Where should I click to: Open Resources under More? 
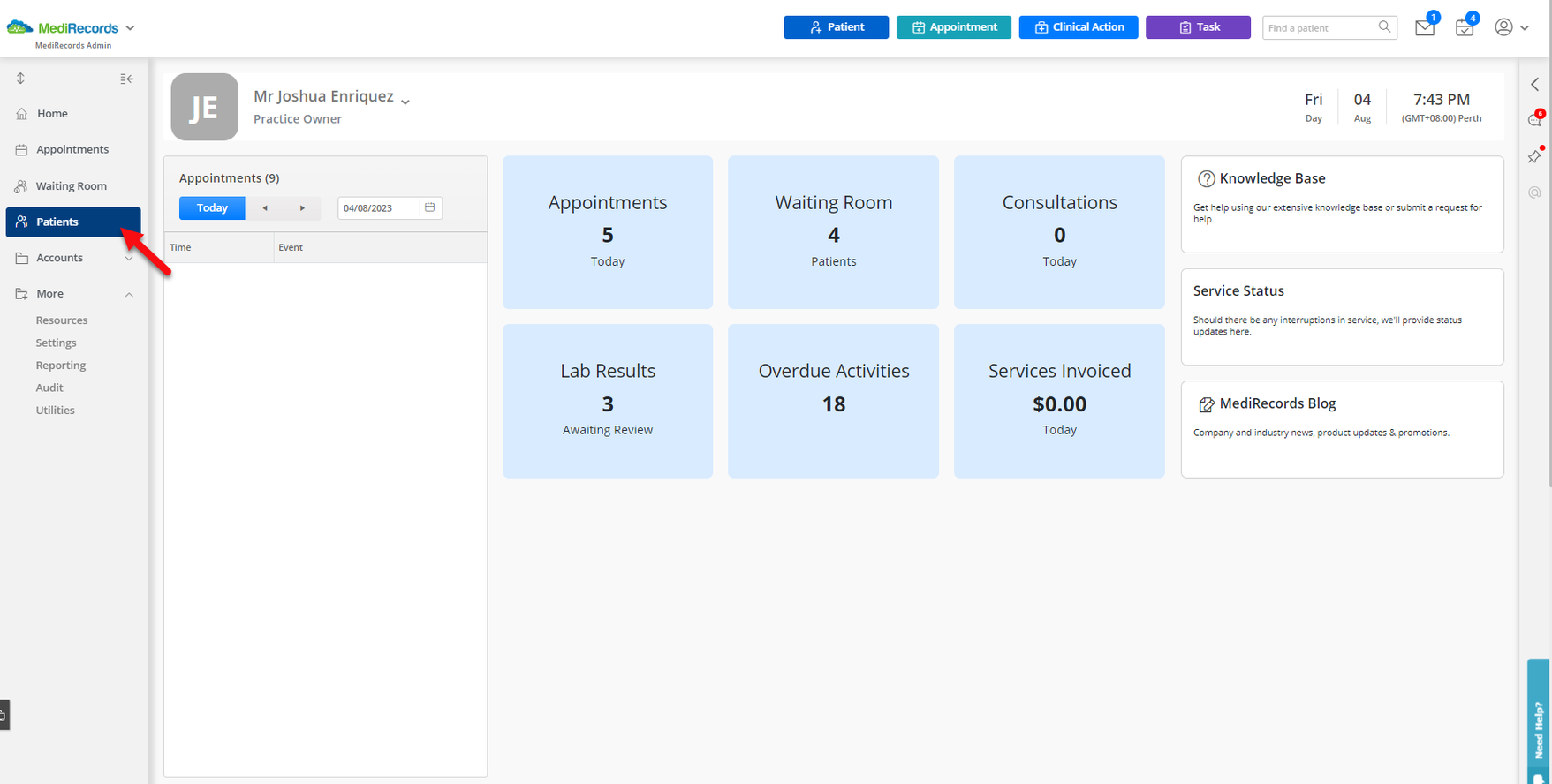point(62,320)
